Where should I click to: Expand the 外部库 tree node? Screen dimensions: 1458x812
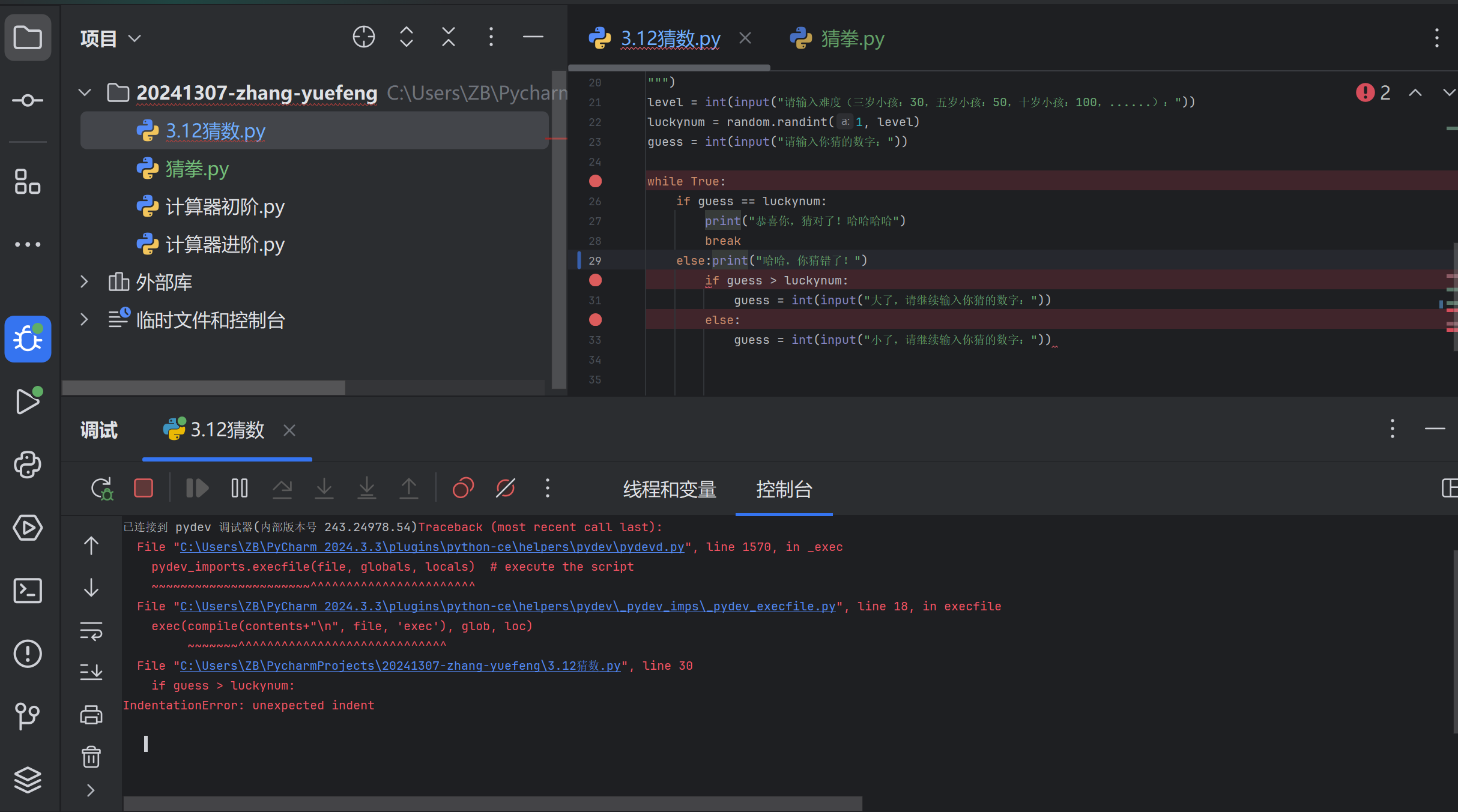point(85,282)
